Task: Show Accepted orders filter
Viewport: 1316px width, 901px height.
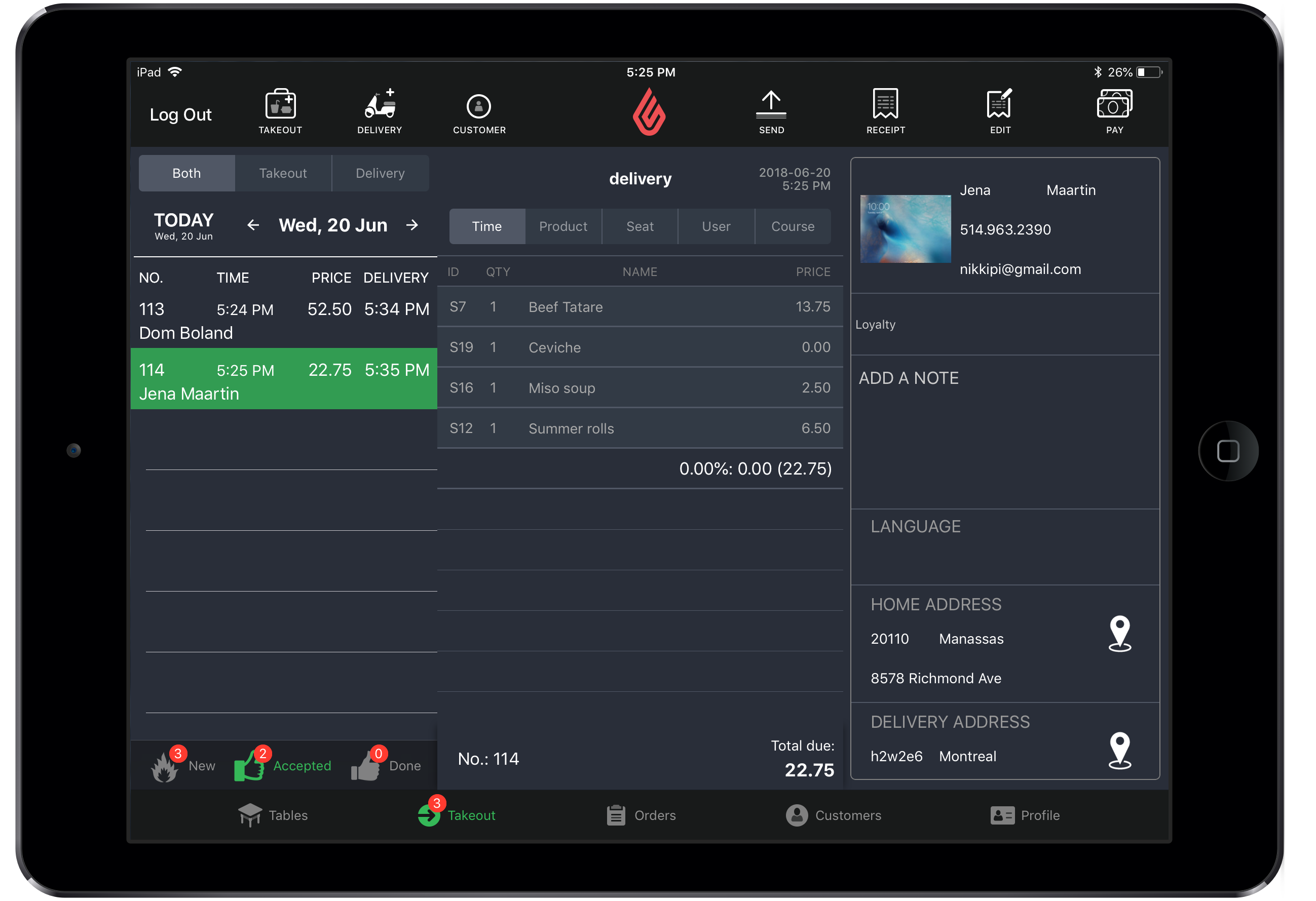Action: pyautogui.click(x=283, y=765)
